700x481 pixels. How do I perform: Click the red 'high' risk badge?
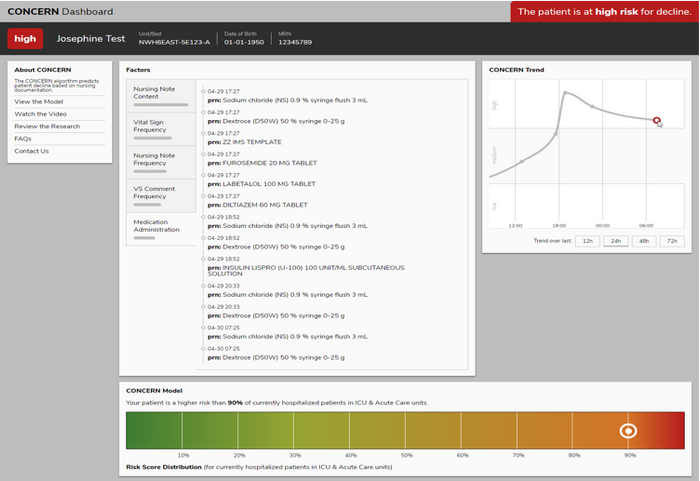pos(25,39)
